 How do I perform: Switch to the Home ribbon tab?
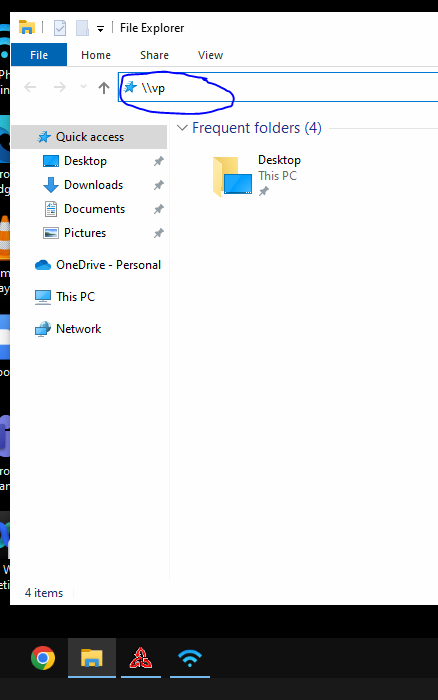coord(96,55)
